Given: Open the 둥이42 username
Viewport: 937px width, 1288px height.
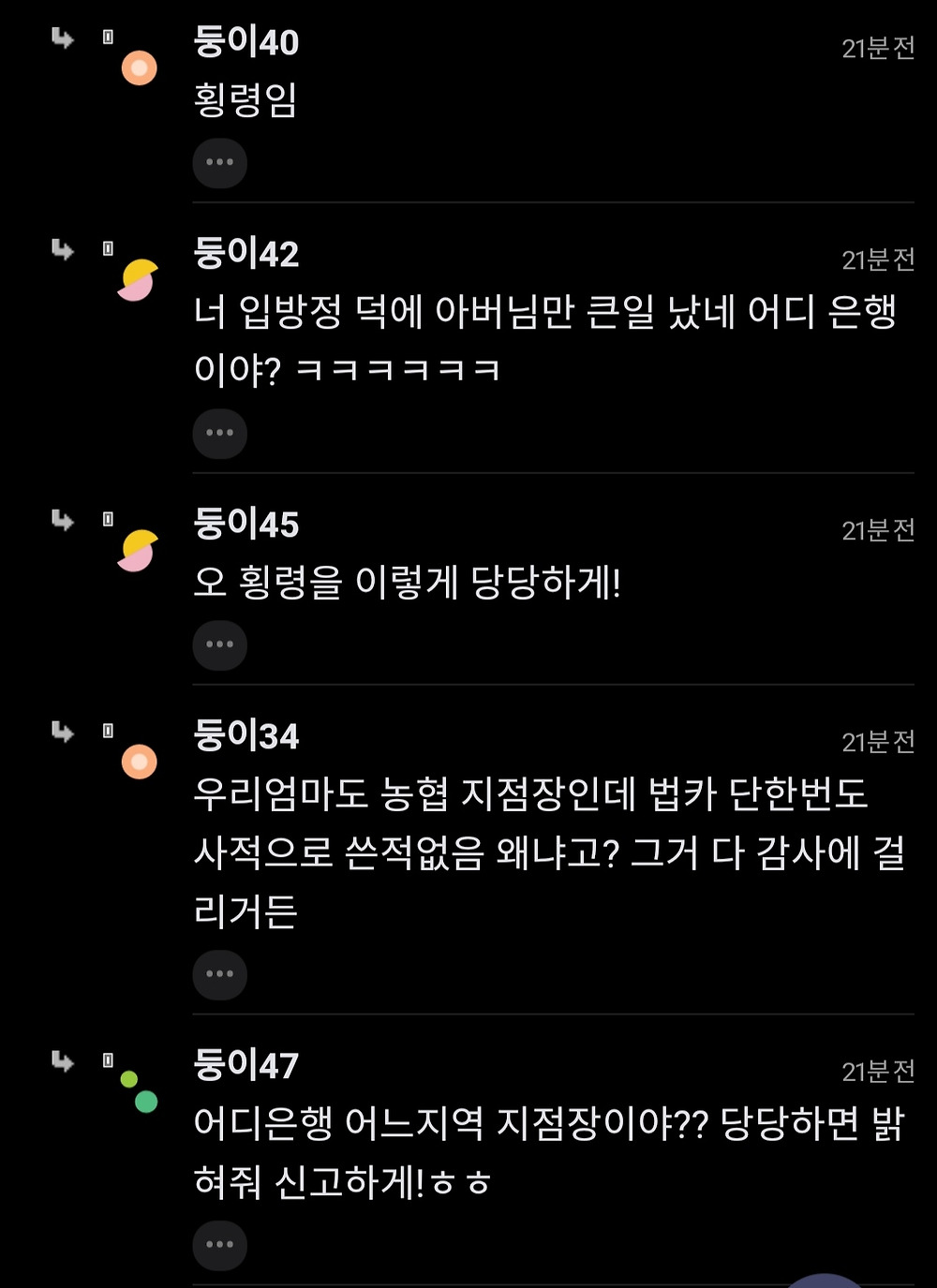Looking at the screenshot, I should coord(246,253).
